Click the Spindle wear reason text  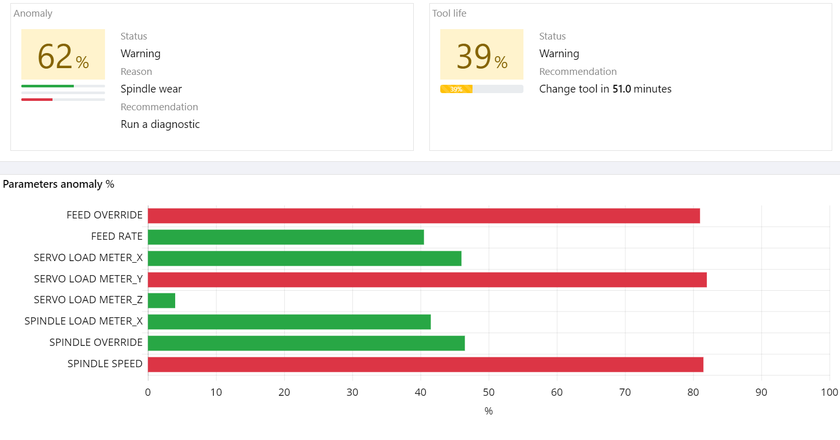[x=151, y=89]
